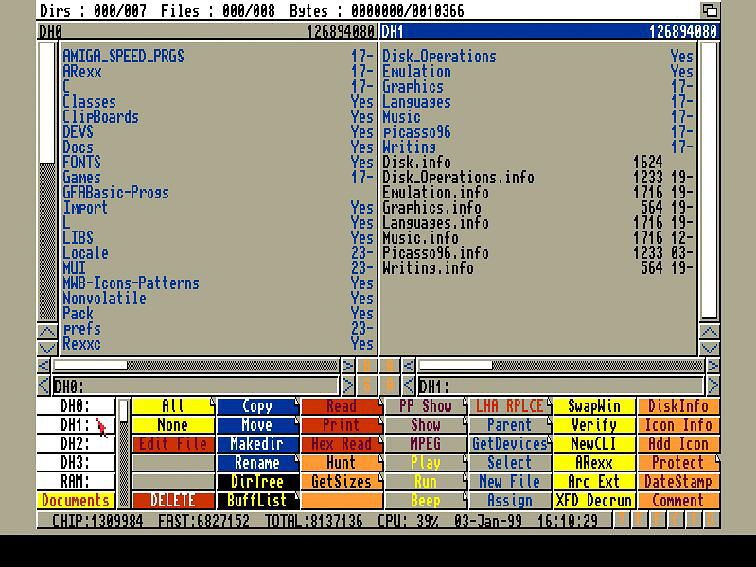
Task: Click the GetSizes button
Action: (x=341, y=481)
